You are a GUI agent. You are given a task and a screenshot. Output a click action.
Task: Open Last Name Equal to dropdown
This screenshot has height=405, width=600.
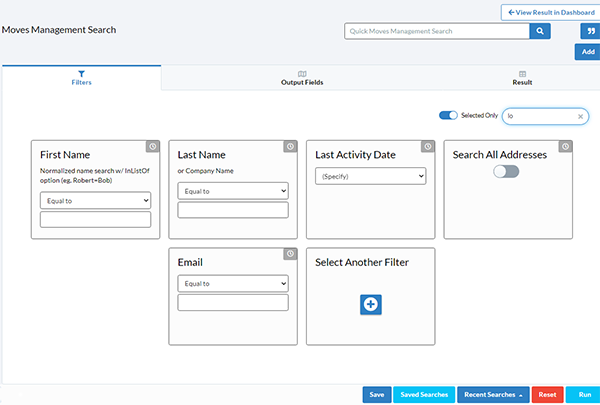coord(233,191)
